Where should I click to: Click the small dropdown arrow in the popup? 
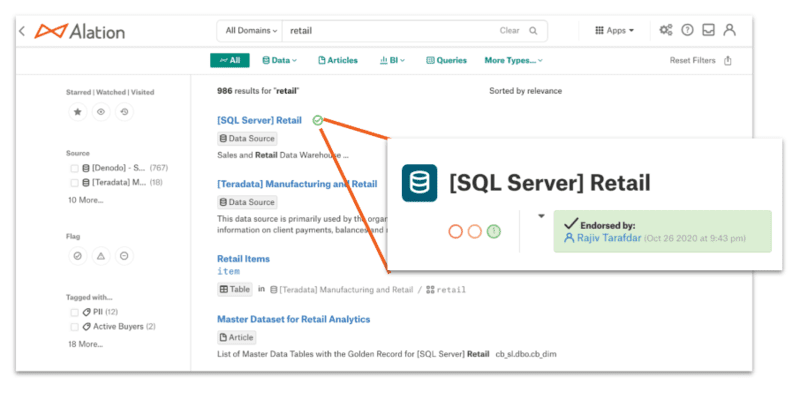tap(541, 216)
